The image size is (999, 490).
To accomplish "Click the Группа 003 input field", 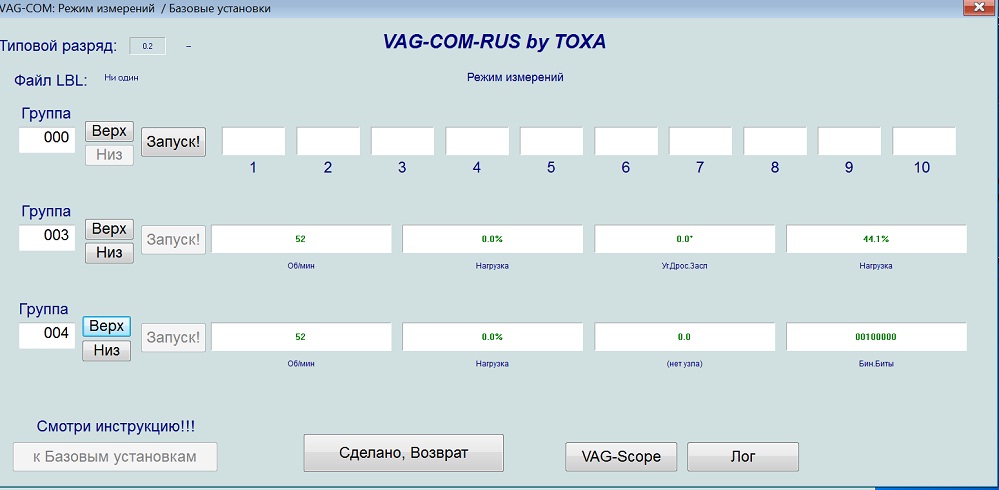I will click(x=48, y=237).
